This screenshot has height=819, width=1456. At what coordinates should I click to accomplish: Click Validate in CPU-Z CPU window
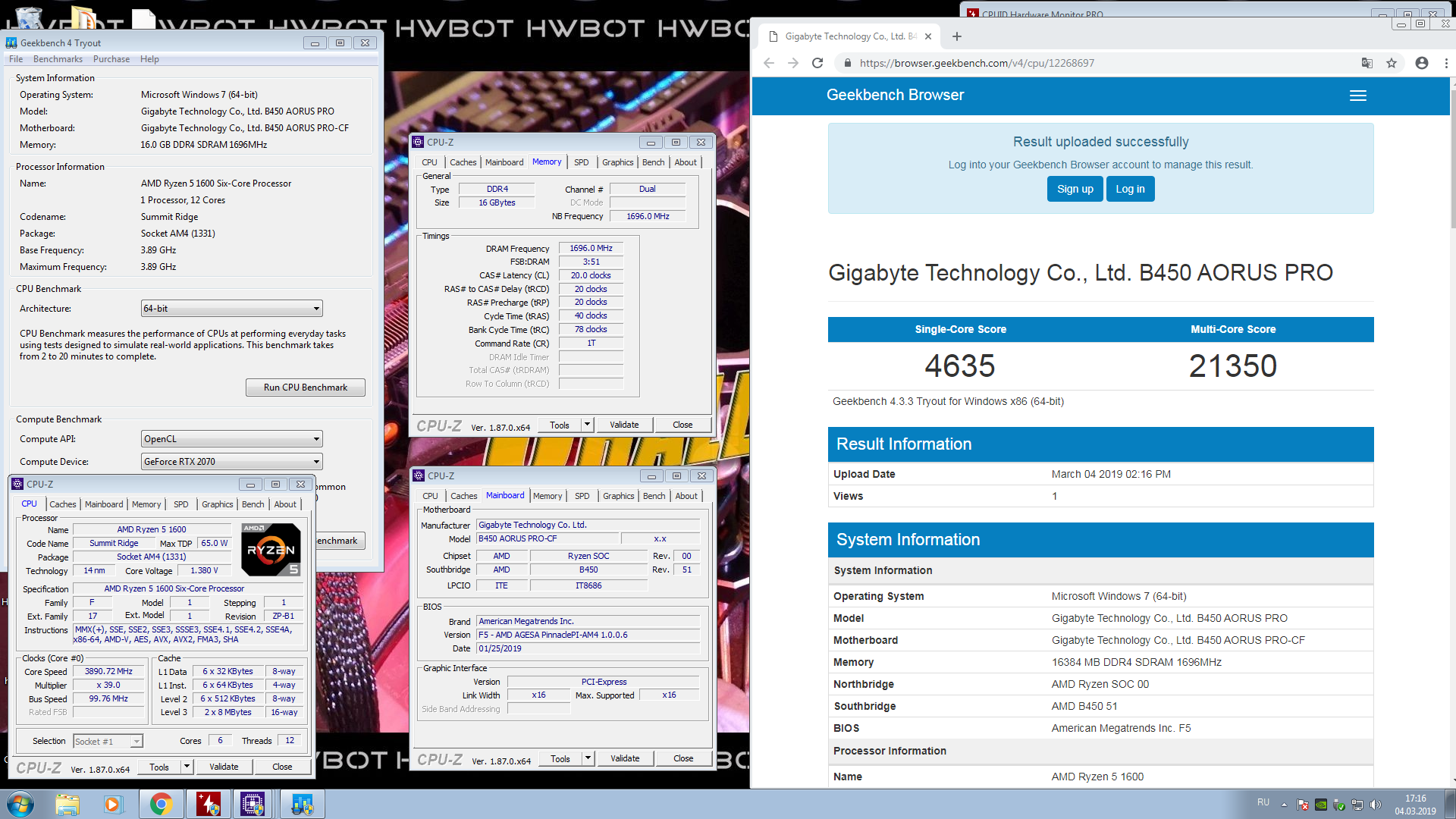pos(224,767)
